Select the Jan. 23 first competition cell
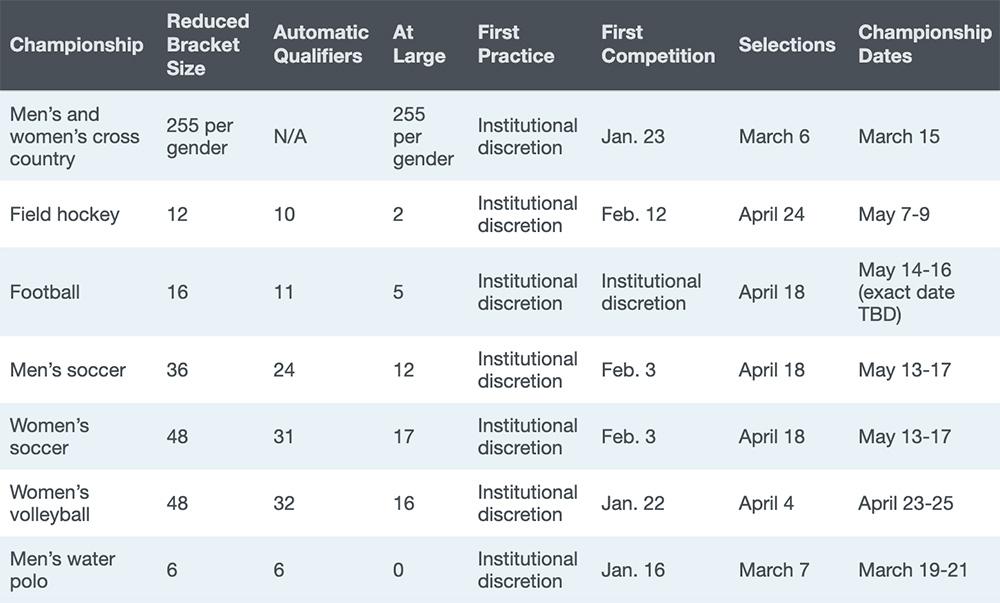Screen dimensions: 1000x603 pyautogui.click(x=632, y=137)
